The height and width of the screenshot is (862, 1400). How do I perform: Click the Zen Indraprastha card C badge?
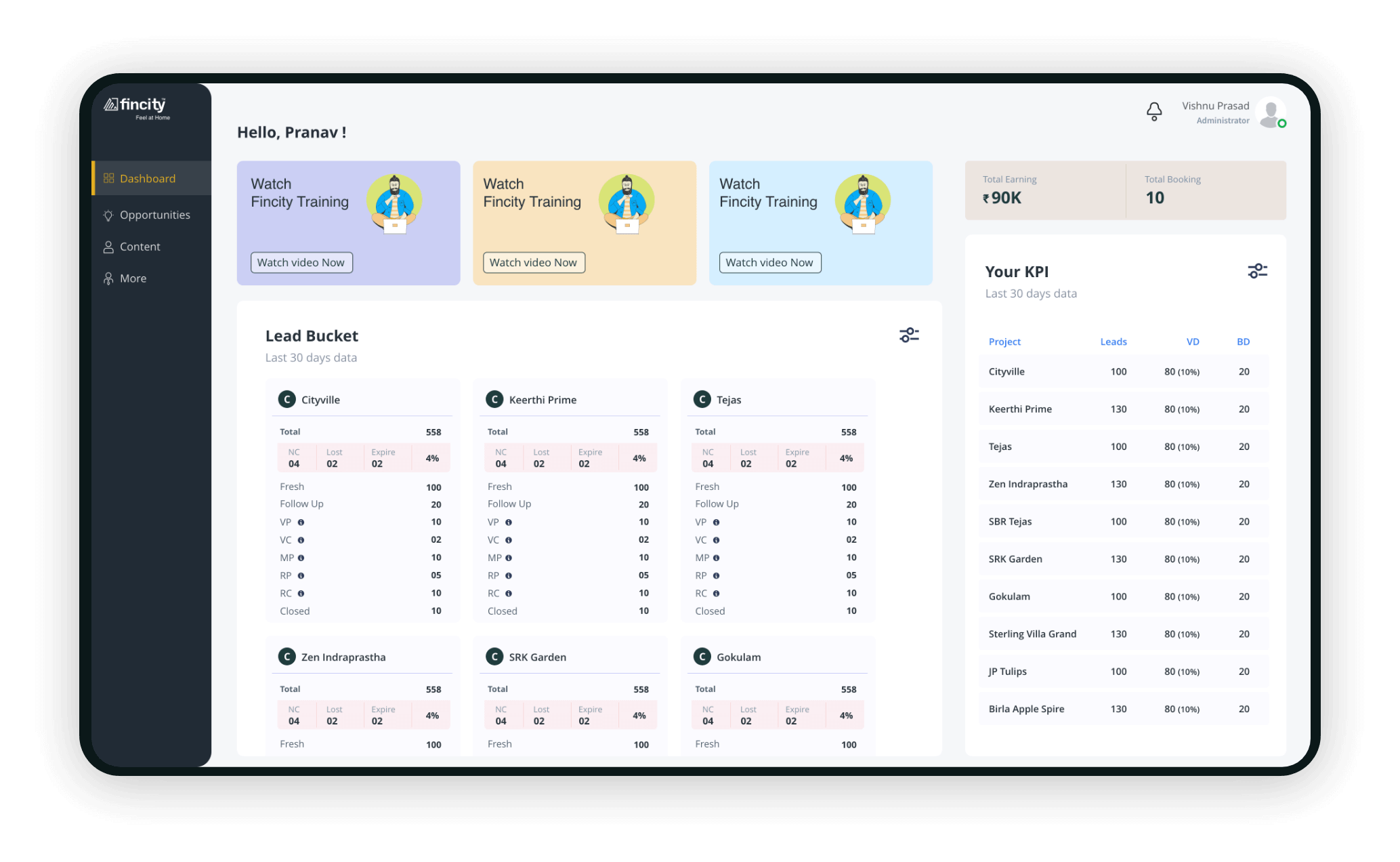pos(287,657)
